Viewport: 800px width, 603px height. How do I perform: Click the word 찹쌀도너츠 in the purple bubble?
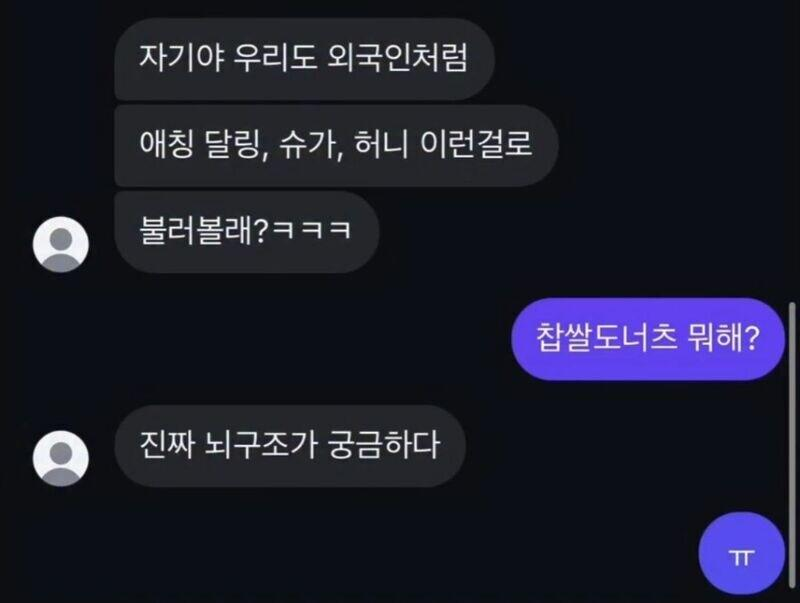[607, 338]
